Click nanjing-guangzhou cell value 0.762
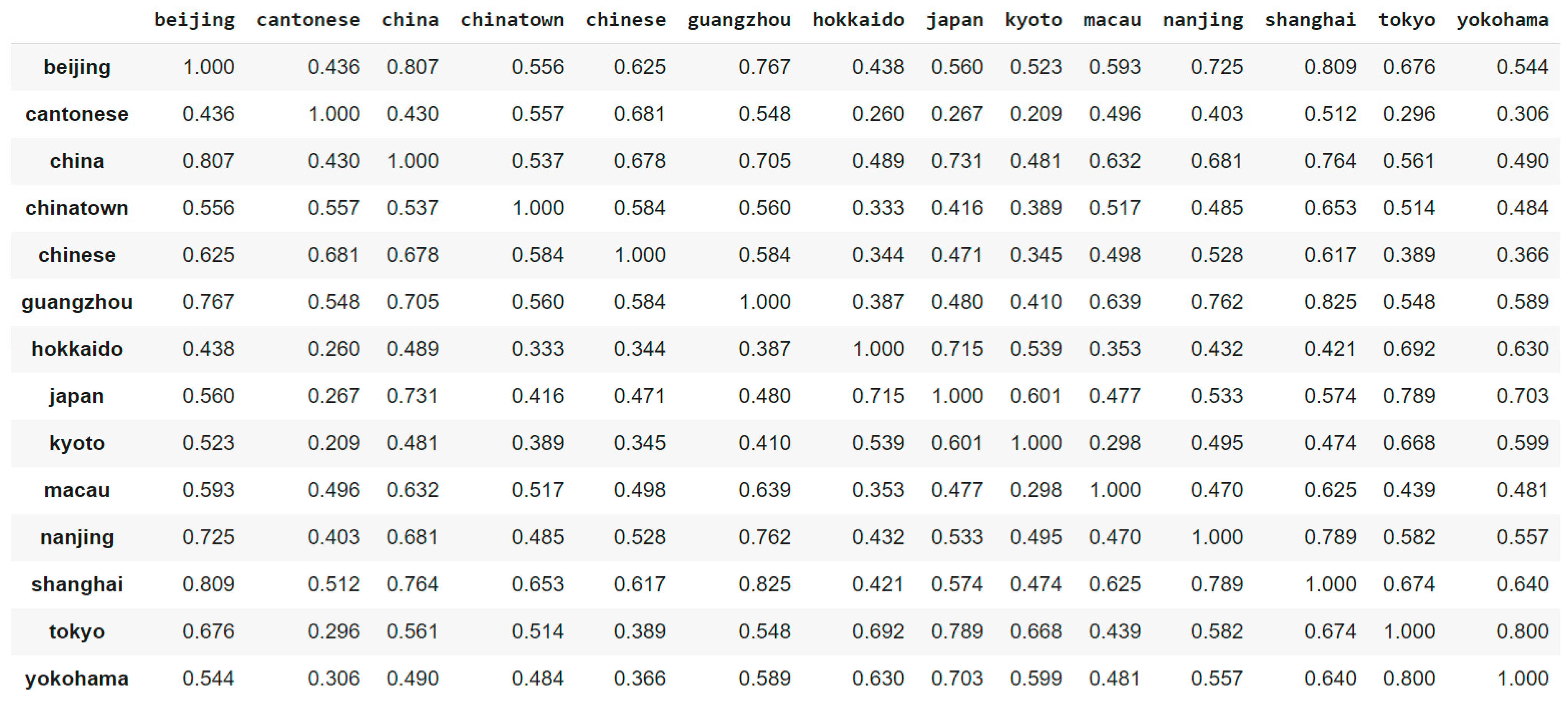 click(764, 537)
